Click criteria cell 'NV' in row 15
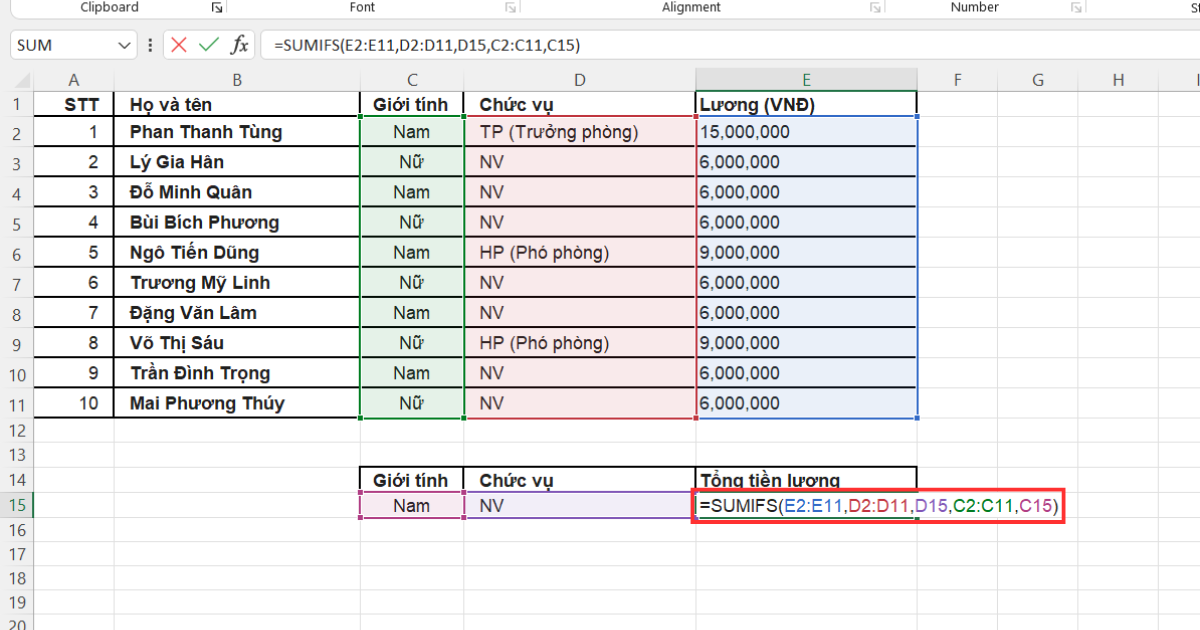The width and height of the screenshot is (1200, 630). (580, 505)
